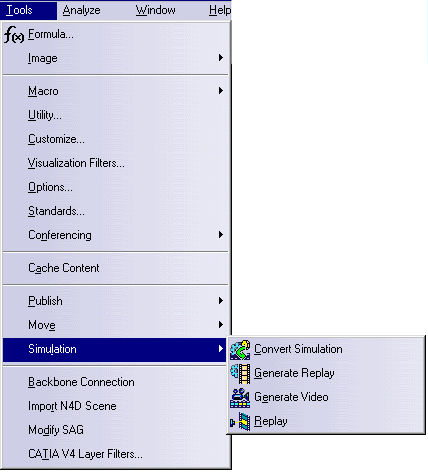Click the Generate Video camera icon
Viewport: 428px width, 472px height.
[x=240, y=398]
